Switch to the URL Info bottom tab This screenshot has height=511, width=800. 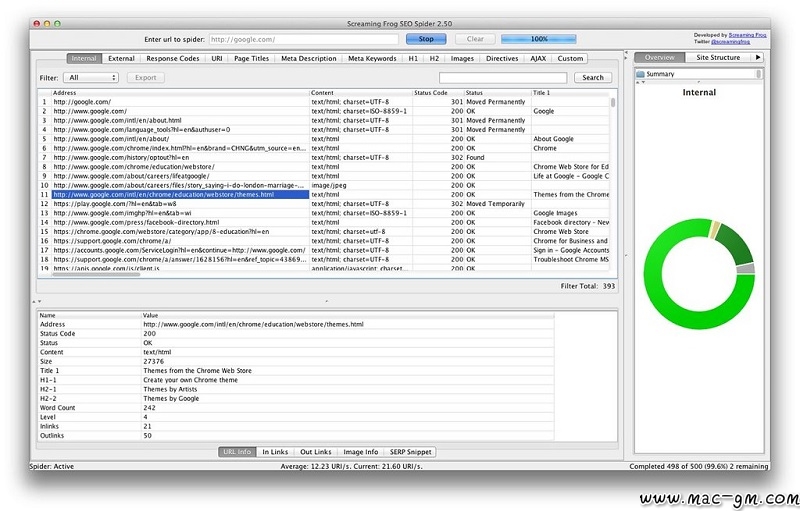(237, 452)
